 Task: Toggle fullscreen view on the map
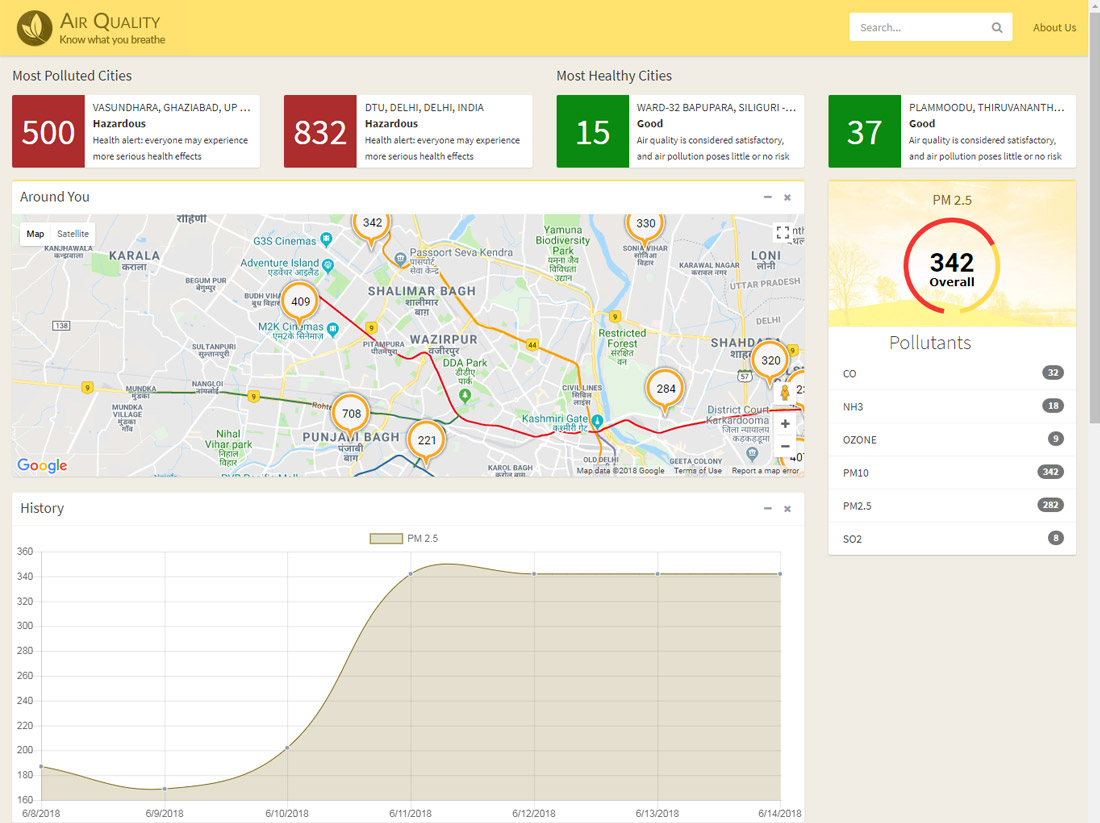tap(783, 233)
